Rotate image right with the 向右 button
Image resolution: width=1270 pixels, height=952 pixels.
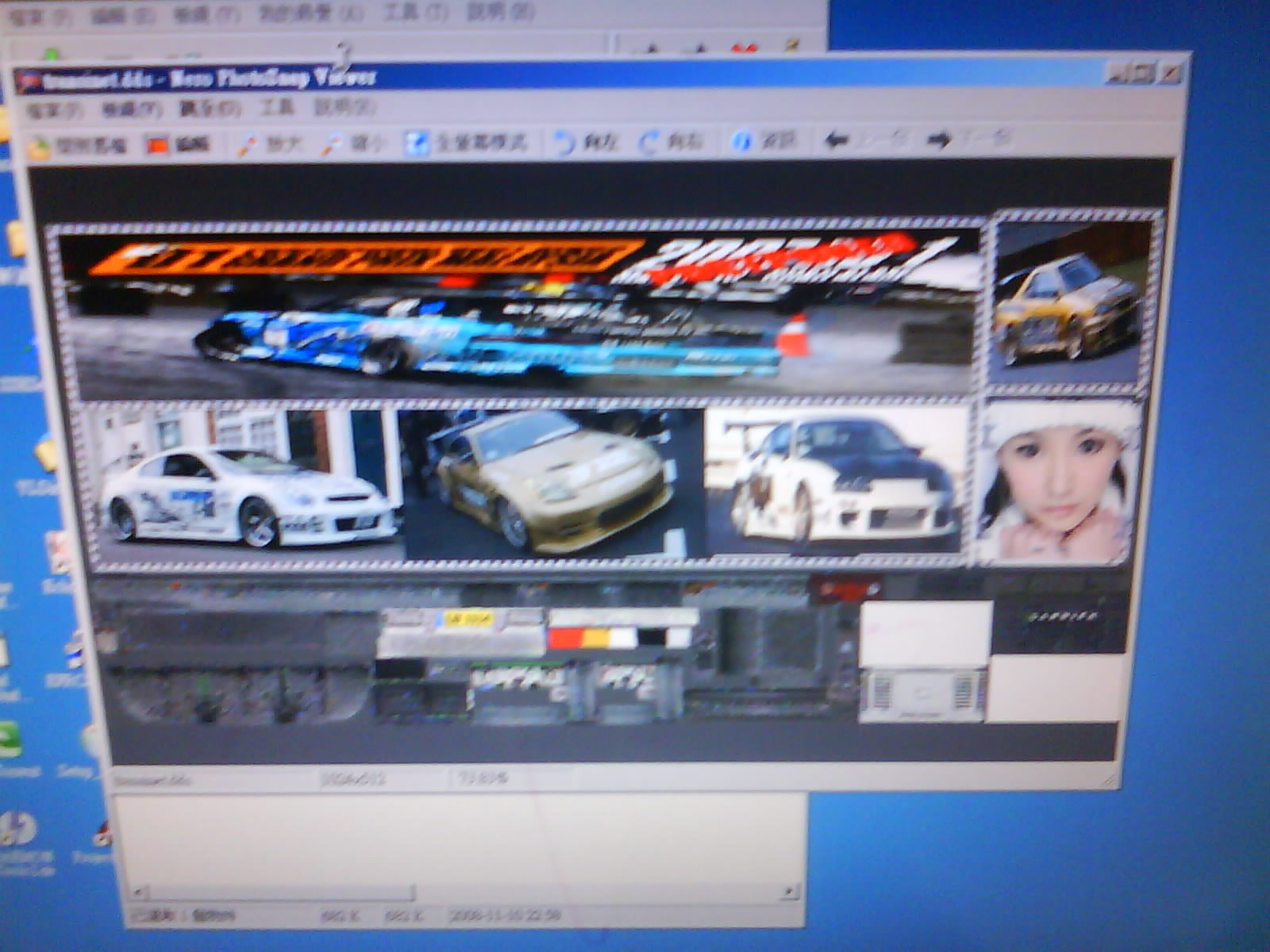point(672,142)
